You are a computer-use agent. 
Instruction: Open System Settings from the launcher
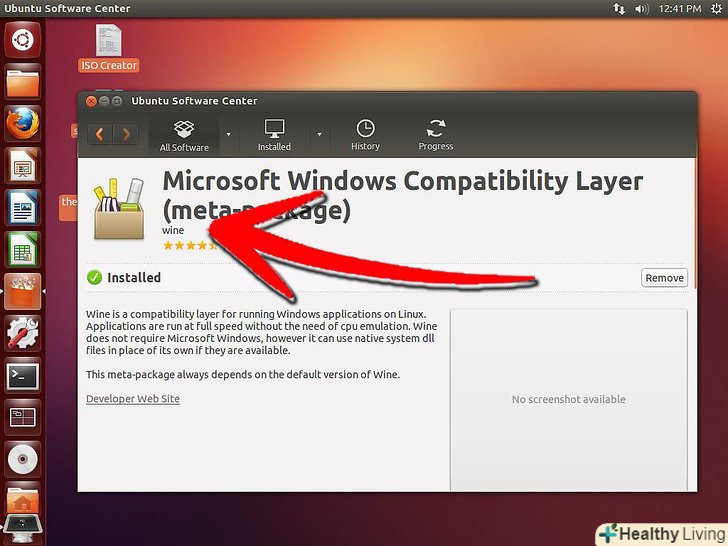(23, 333)
